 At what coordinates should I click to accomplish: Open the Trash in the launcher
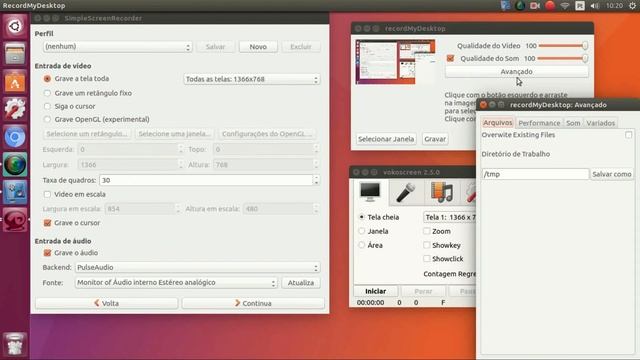pyautogui.click(x=15, y=344)
